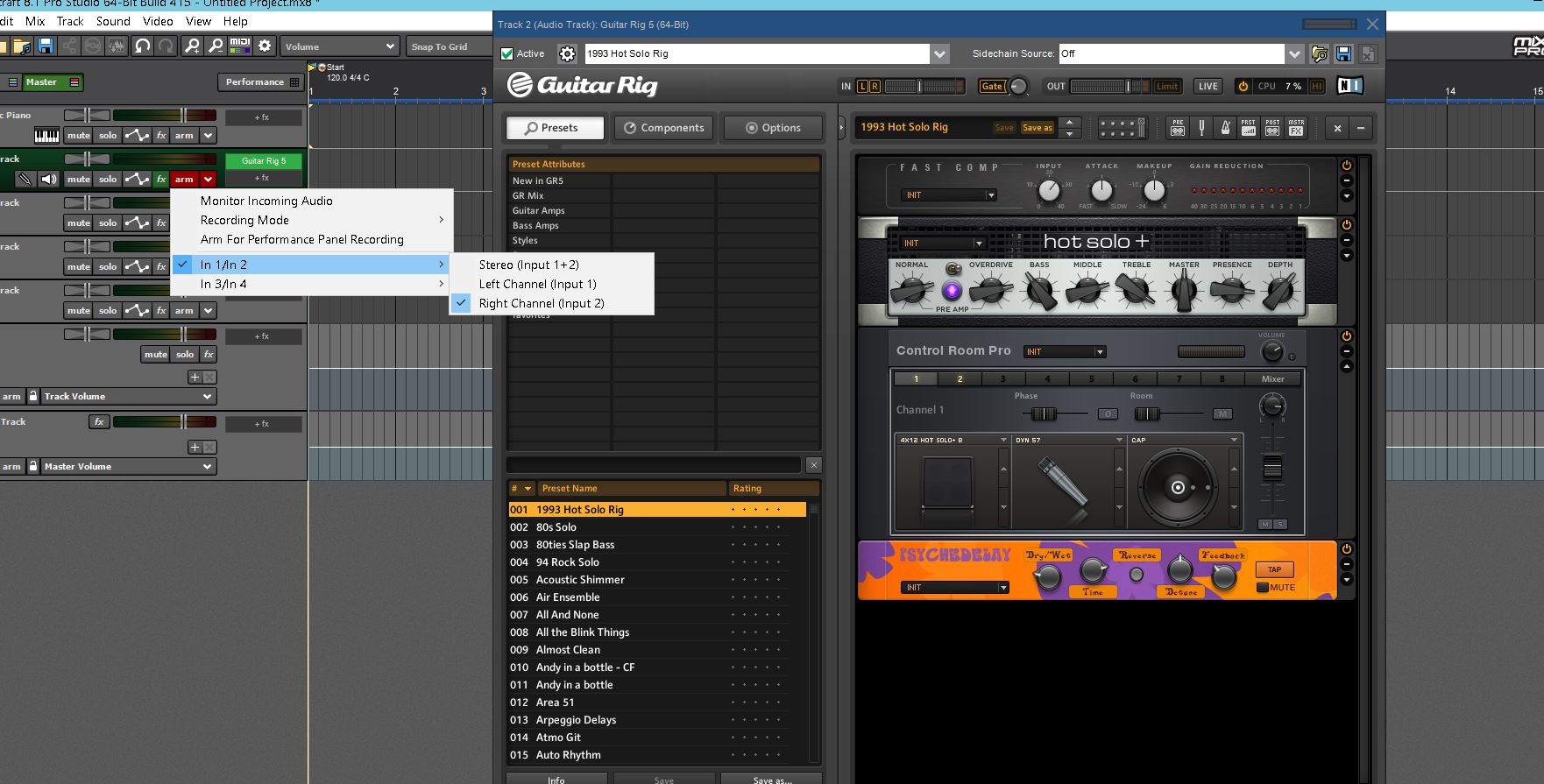Open the guitar tuner icon on the audio track
The image size is (1544, 784).
pyautogui.click(x=25, y=179)
